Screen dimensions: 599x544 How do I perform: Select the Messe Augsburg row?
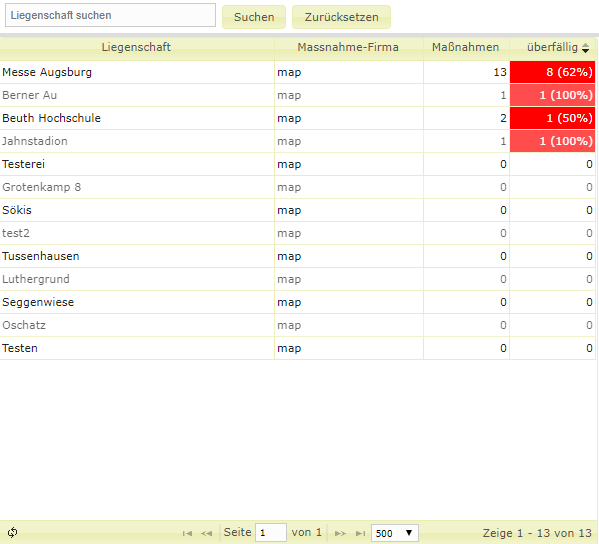(298, 72)
